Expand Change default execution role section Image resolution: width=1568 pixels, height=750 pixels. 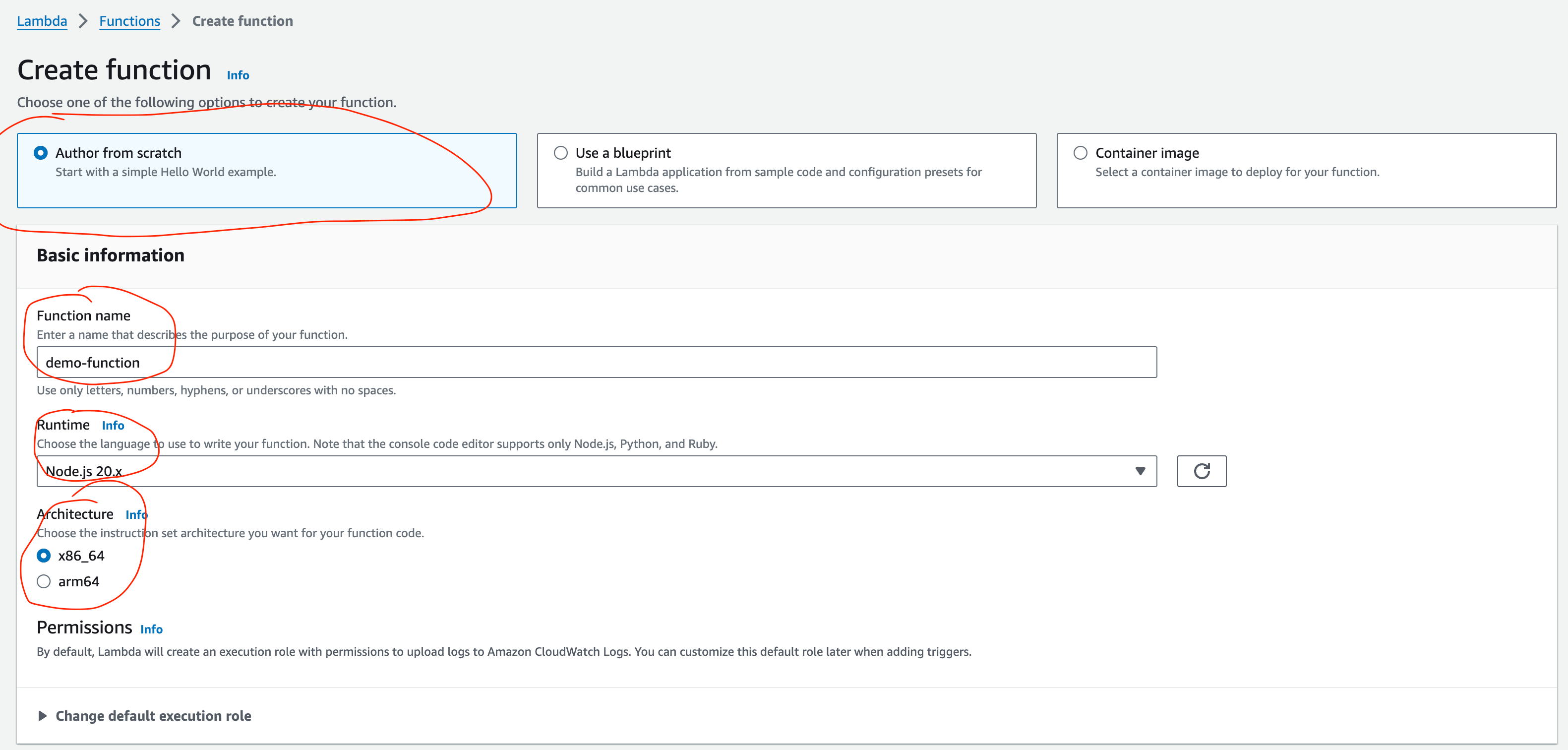153,716
